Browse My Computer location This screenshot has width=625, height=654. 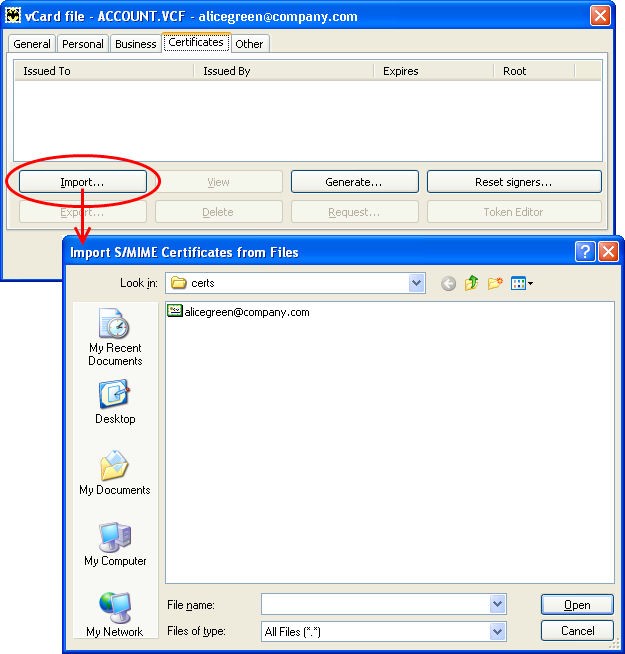115,544
